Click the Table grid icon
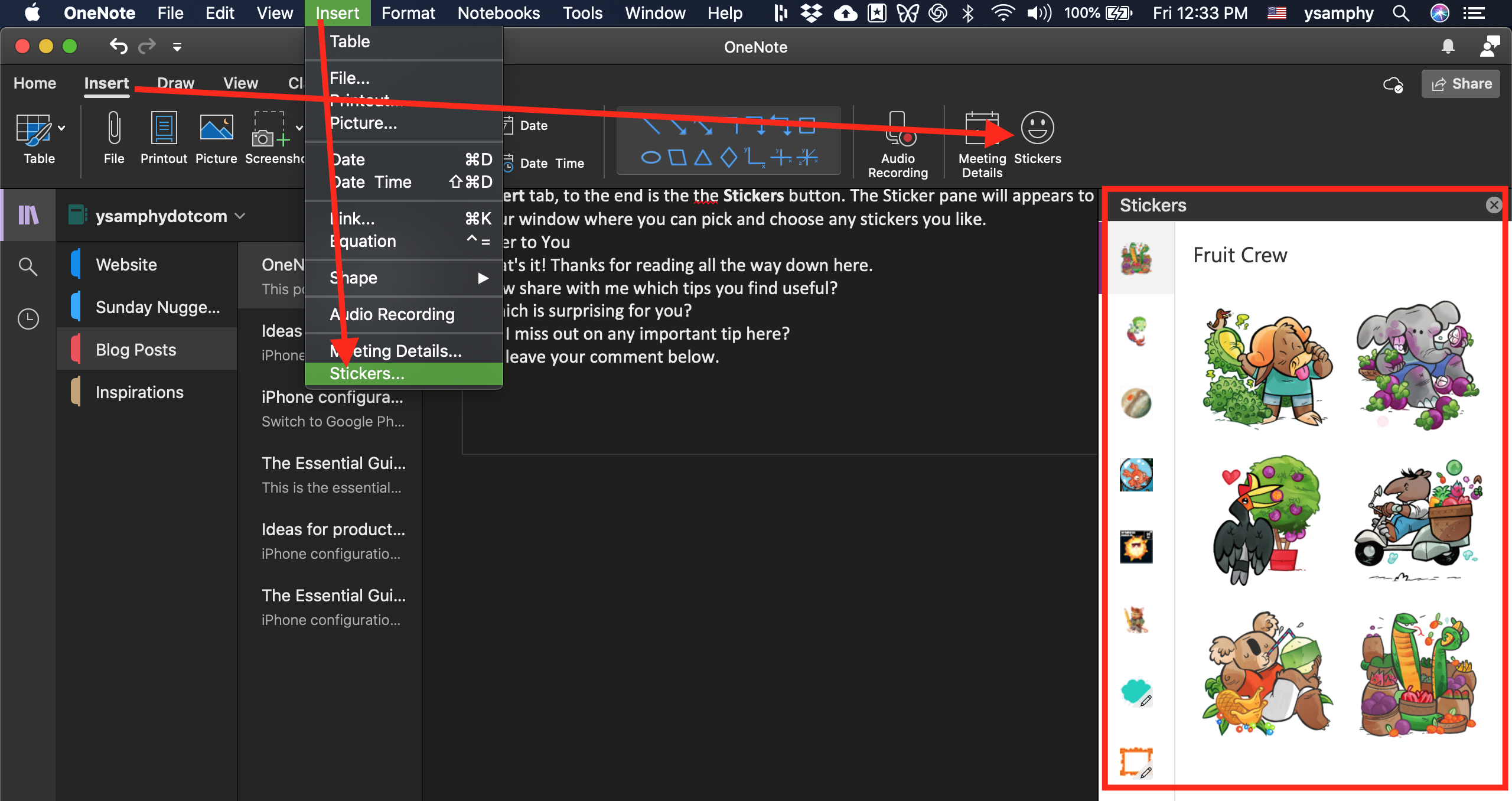The image size is (1512, 801). pyautogui.click(x=34, y=129)
